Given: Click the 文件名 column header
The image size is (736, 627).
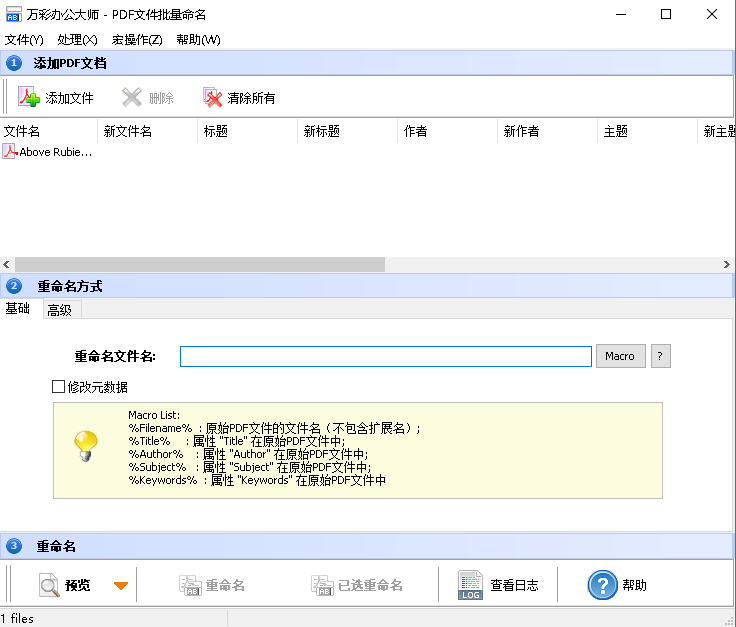Looking at the screenshot, I should (48, 131).
